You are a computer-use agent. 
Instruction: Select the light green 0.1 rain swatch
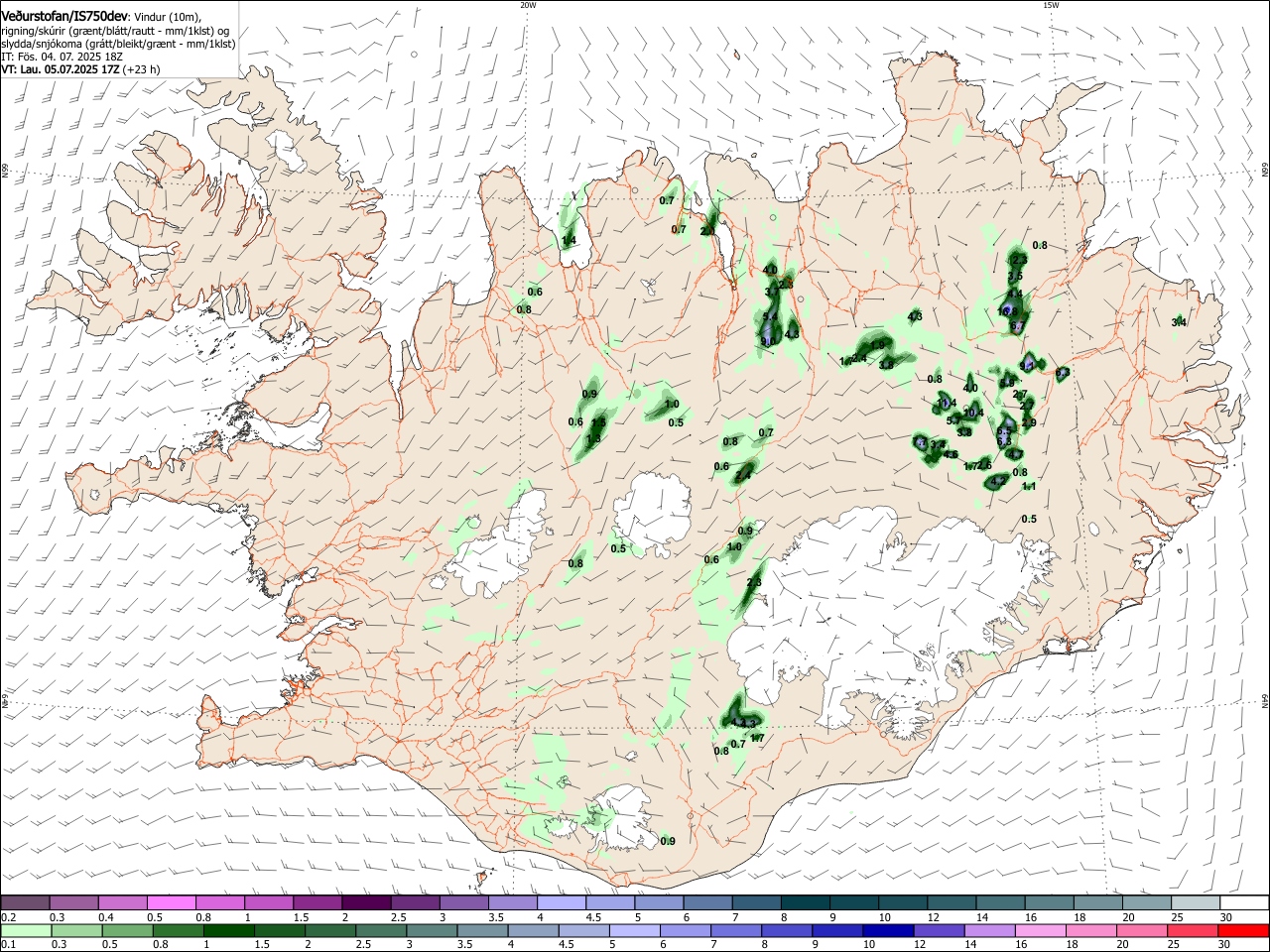coord(25,931)
